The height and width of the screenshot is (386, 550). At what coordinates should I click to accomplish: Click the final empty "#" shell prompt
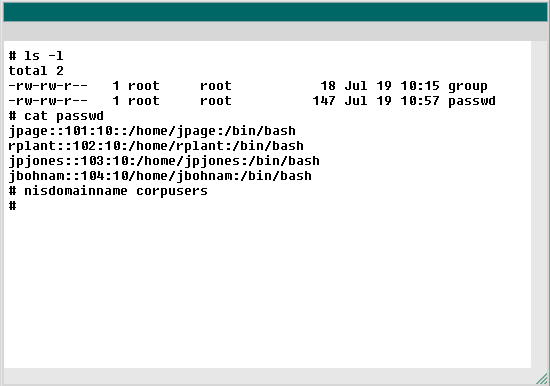13,206
